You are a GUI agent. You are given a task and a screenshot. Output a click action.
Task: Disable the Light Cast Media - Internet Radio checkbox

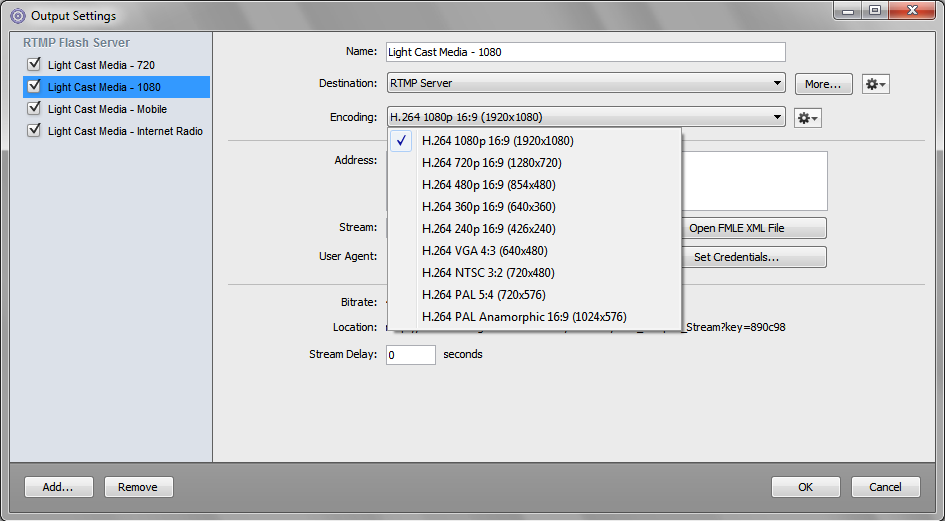pos(34,131)
